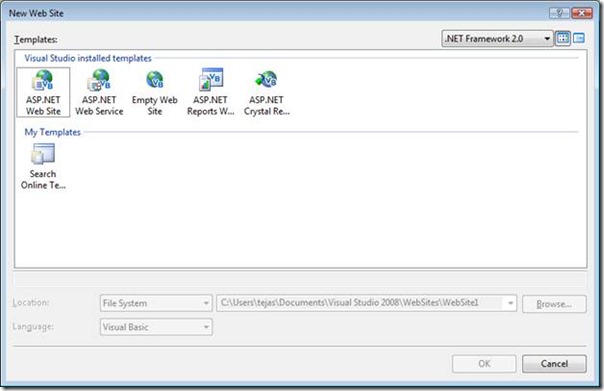The width and height of the screenshot is (604, 391).
Task: Click the Help question mark button
Action: pyautogui.click(x=559, y=13)
